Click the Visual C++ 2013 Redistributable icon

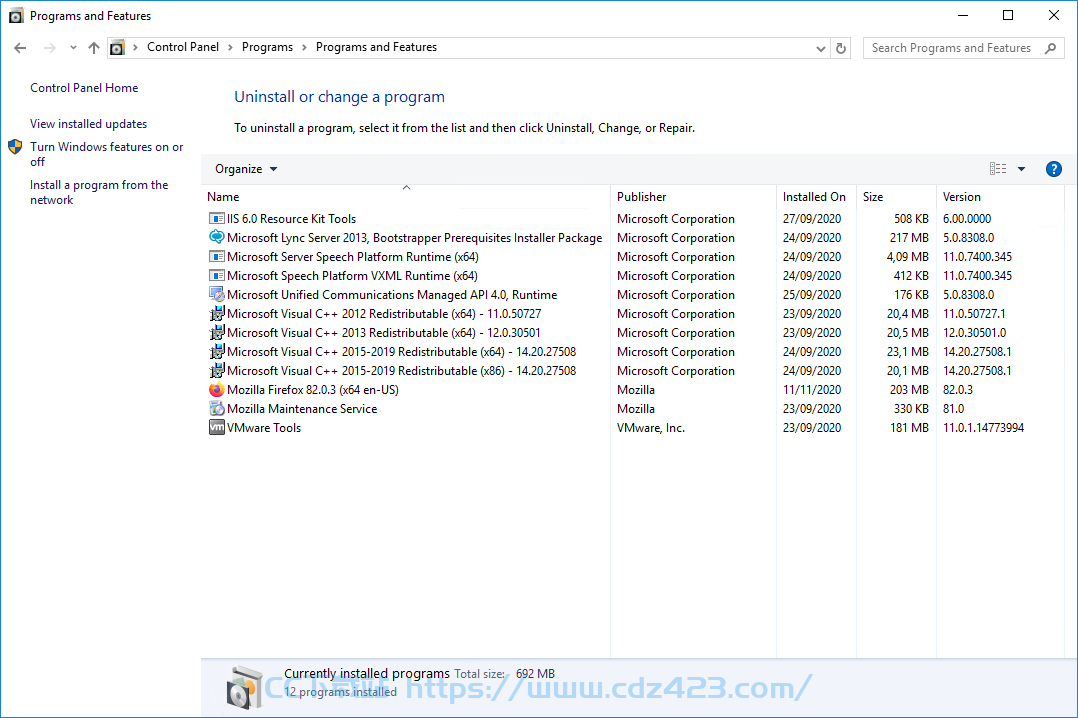(x=217, y=333)
